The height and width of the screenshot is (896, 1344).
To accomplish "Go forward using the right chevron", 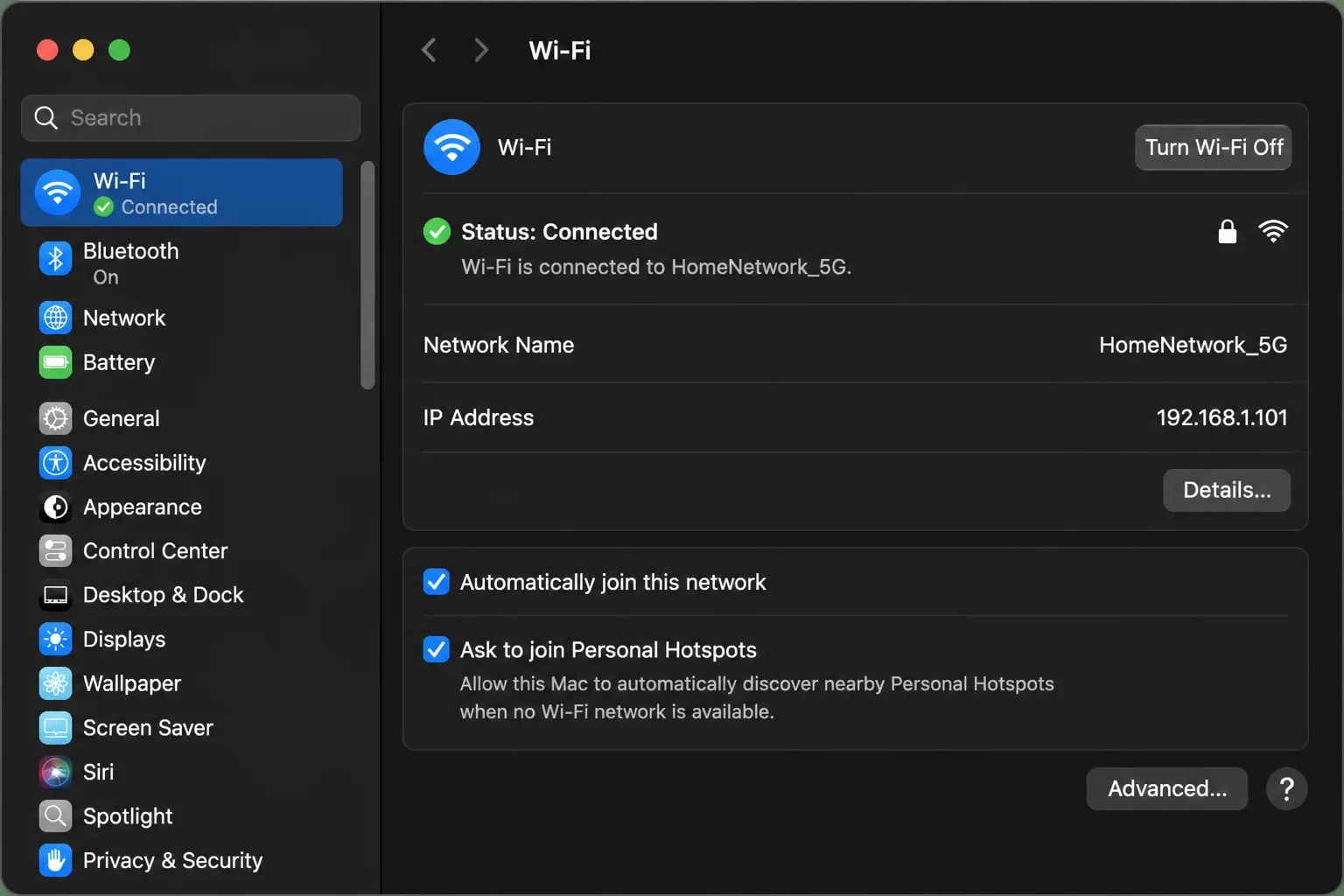I will (x=480, y=50).
